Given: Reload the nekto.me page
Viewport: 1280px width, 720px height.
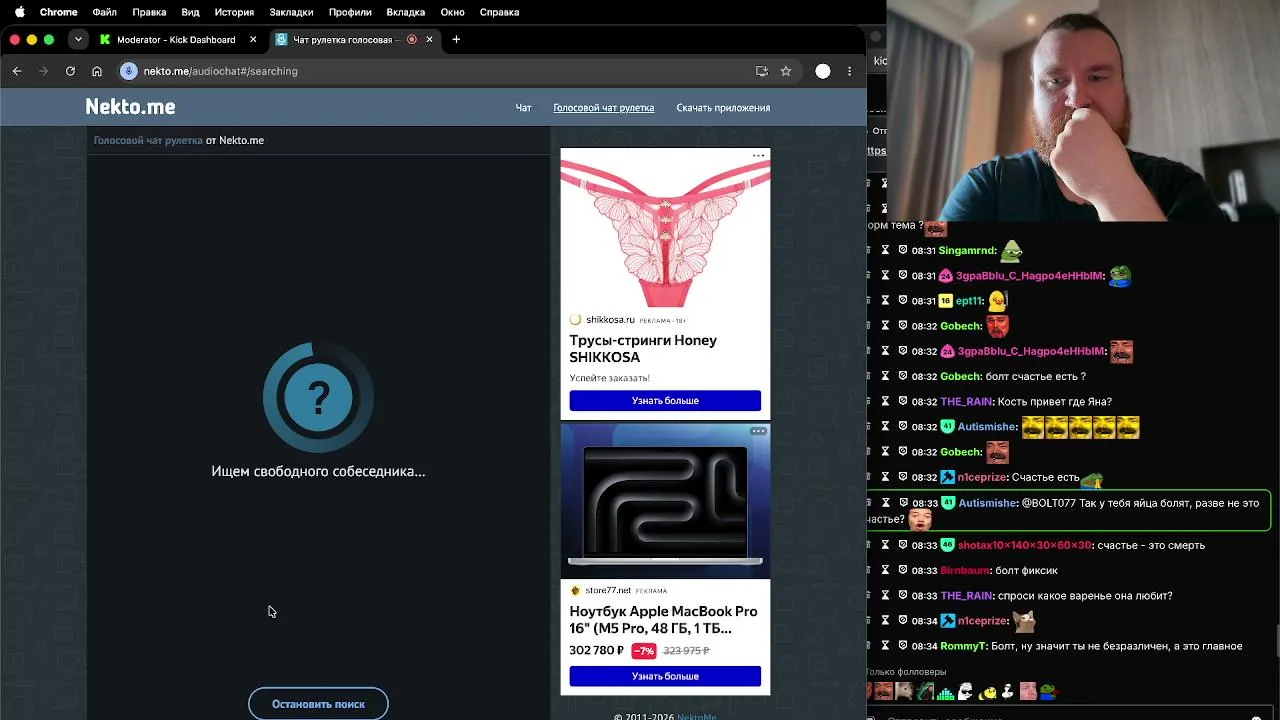Looking at the screenshot, I should click(70, 71).
